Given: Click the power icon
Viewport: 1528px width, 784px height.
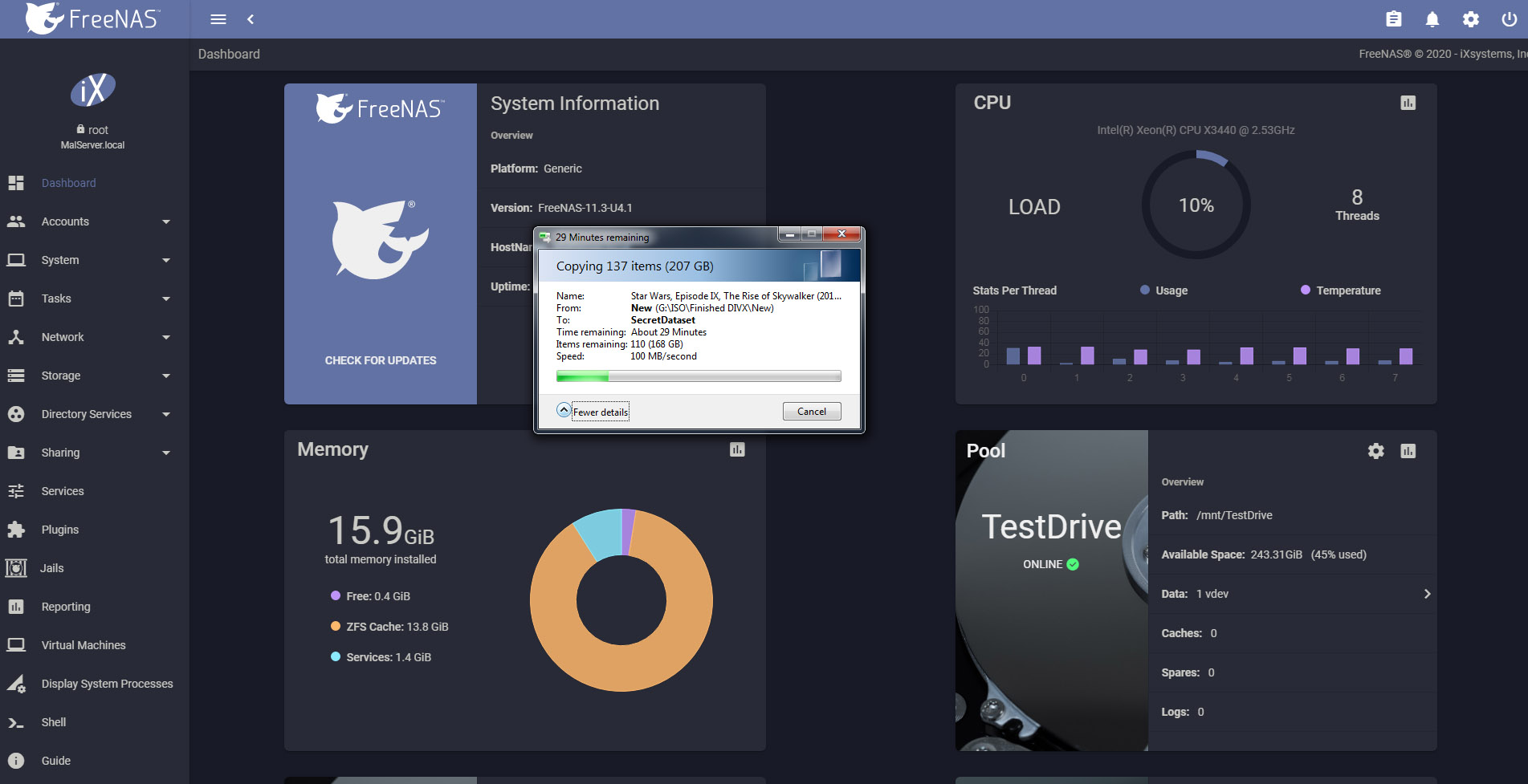Looking at the screenshot, I should point(1510,19).
